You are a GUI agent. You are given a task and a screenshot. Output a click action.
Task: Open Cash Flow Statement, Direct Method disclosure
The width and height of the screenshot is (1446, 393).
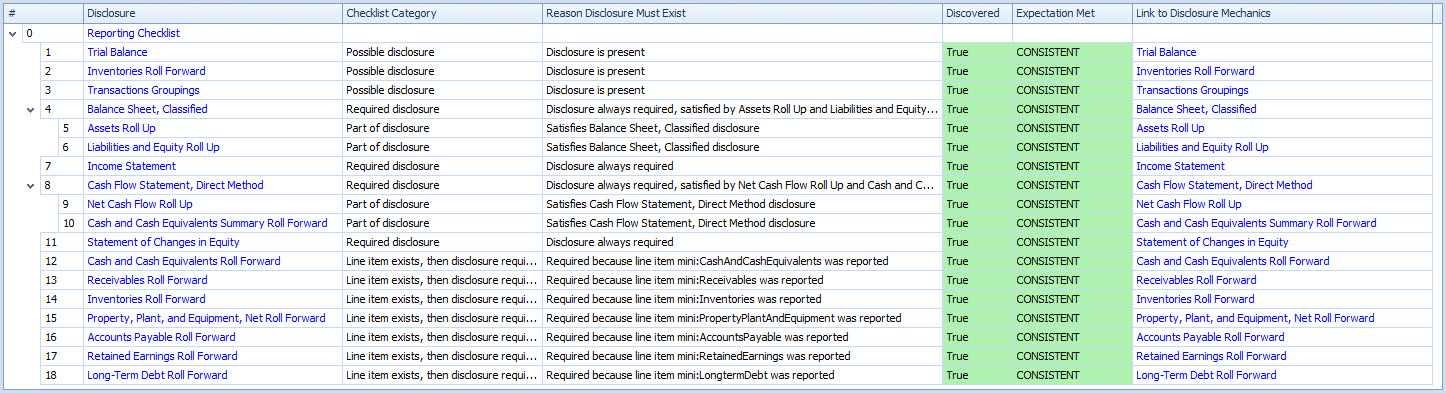175,185
